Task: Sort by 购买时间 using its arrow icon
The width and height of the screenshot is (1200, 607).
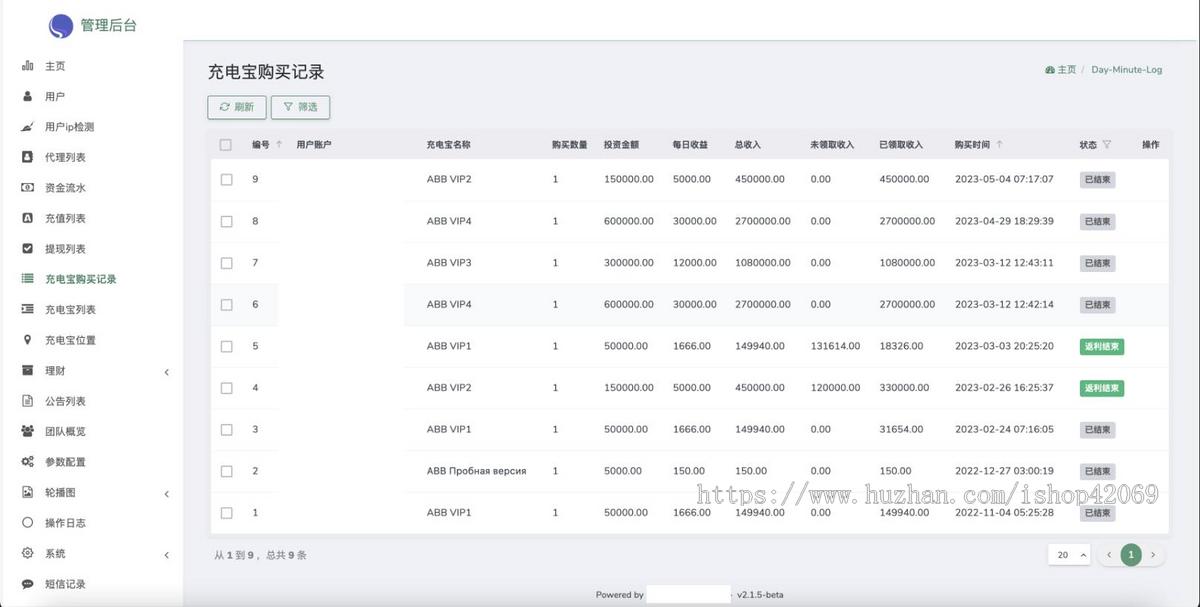Action: tap(999, 145)
